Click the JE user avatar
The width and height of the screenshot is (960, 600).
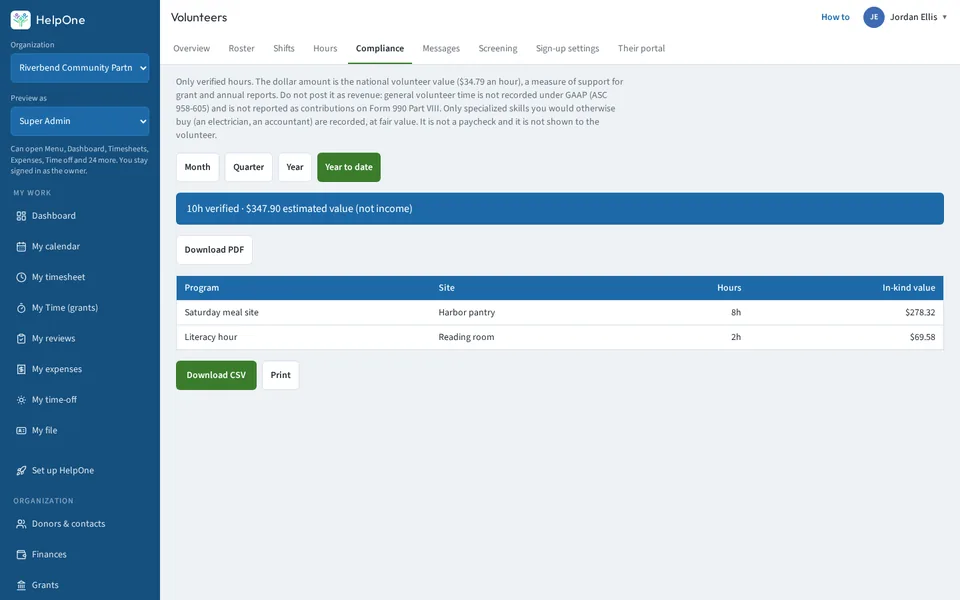[874, 17]
